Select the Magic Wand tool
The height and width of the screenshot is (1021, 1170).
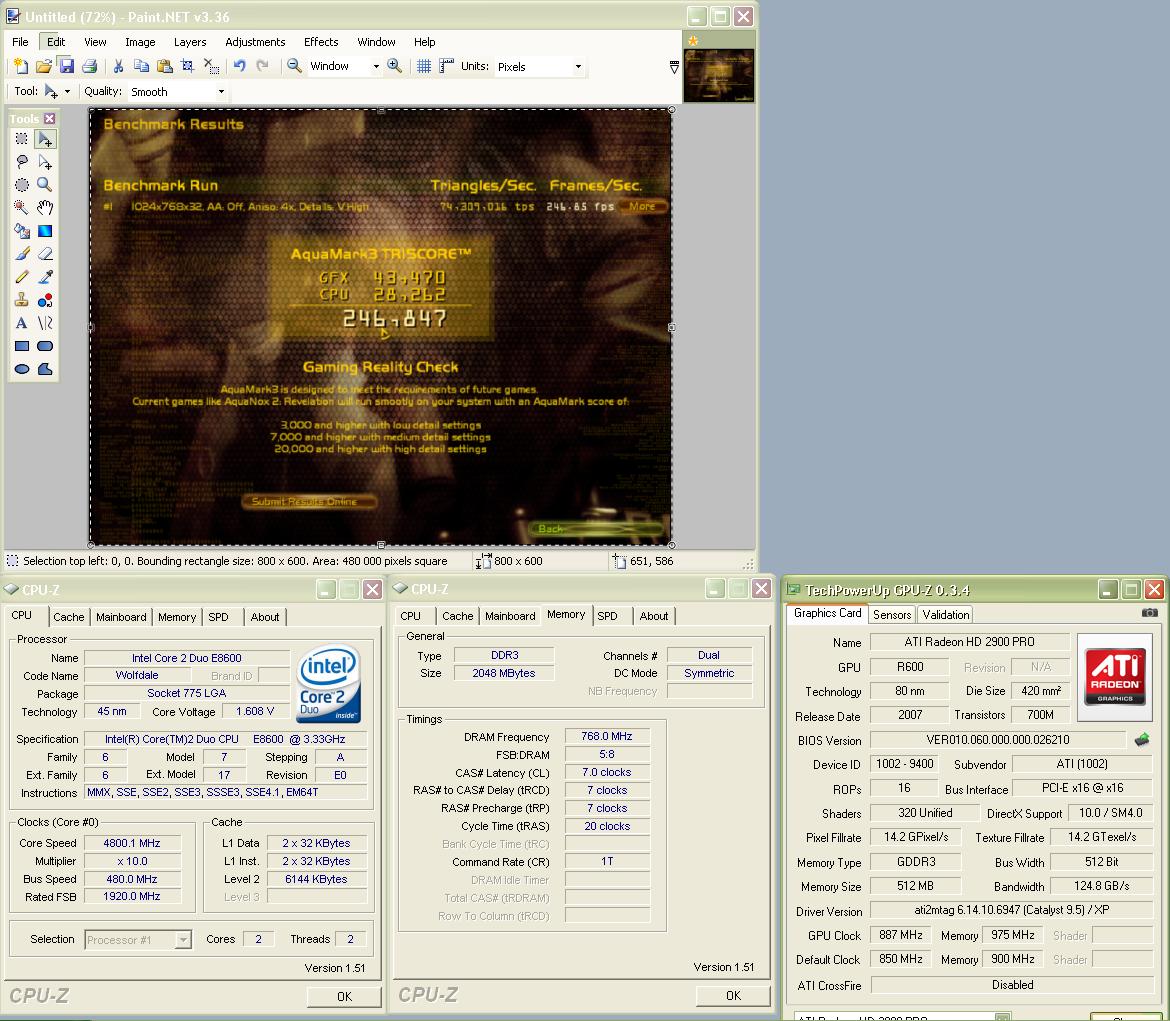(x=22, y=207)
